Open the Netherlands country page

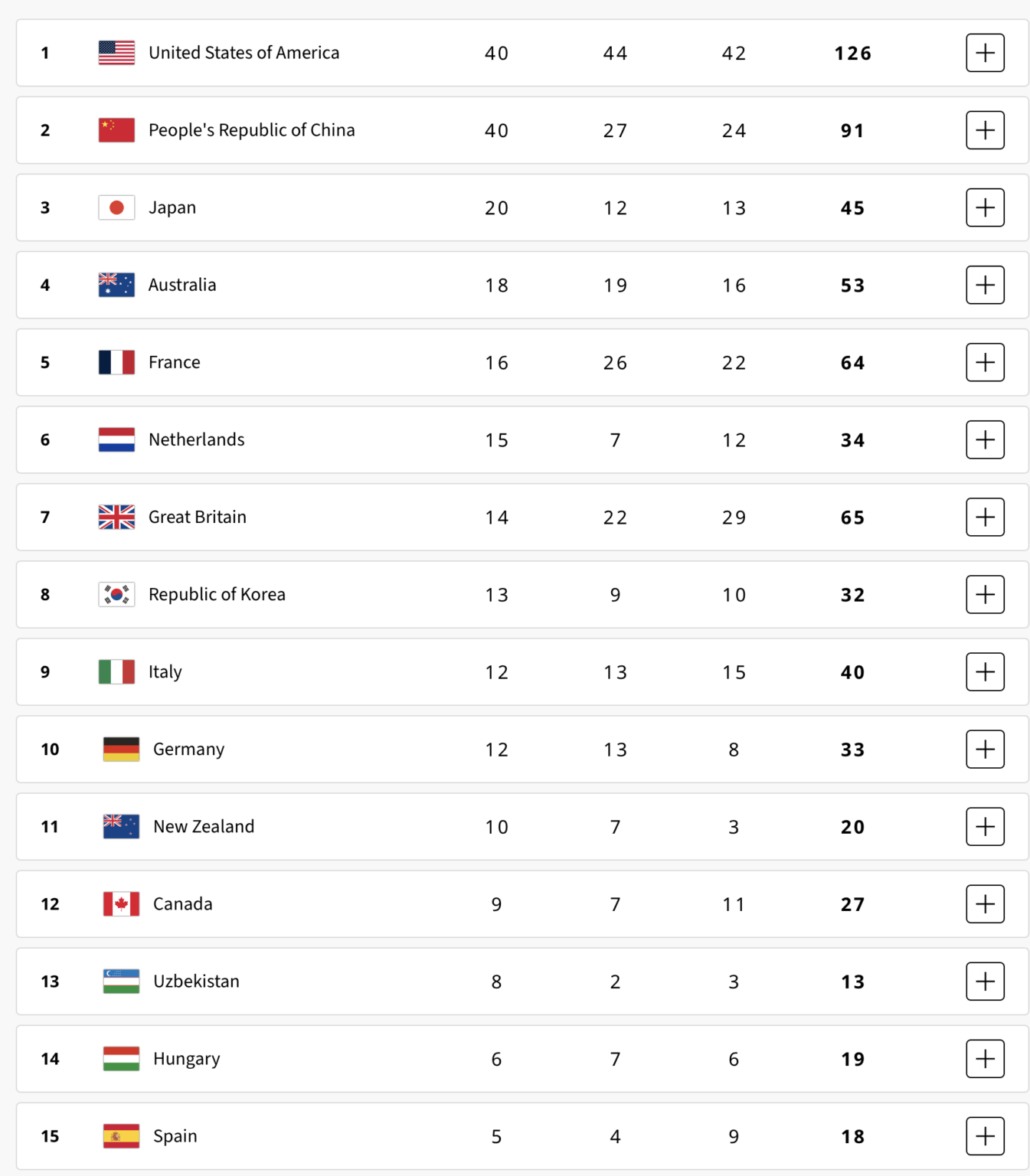tap(196, 439)
